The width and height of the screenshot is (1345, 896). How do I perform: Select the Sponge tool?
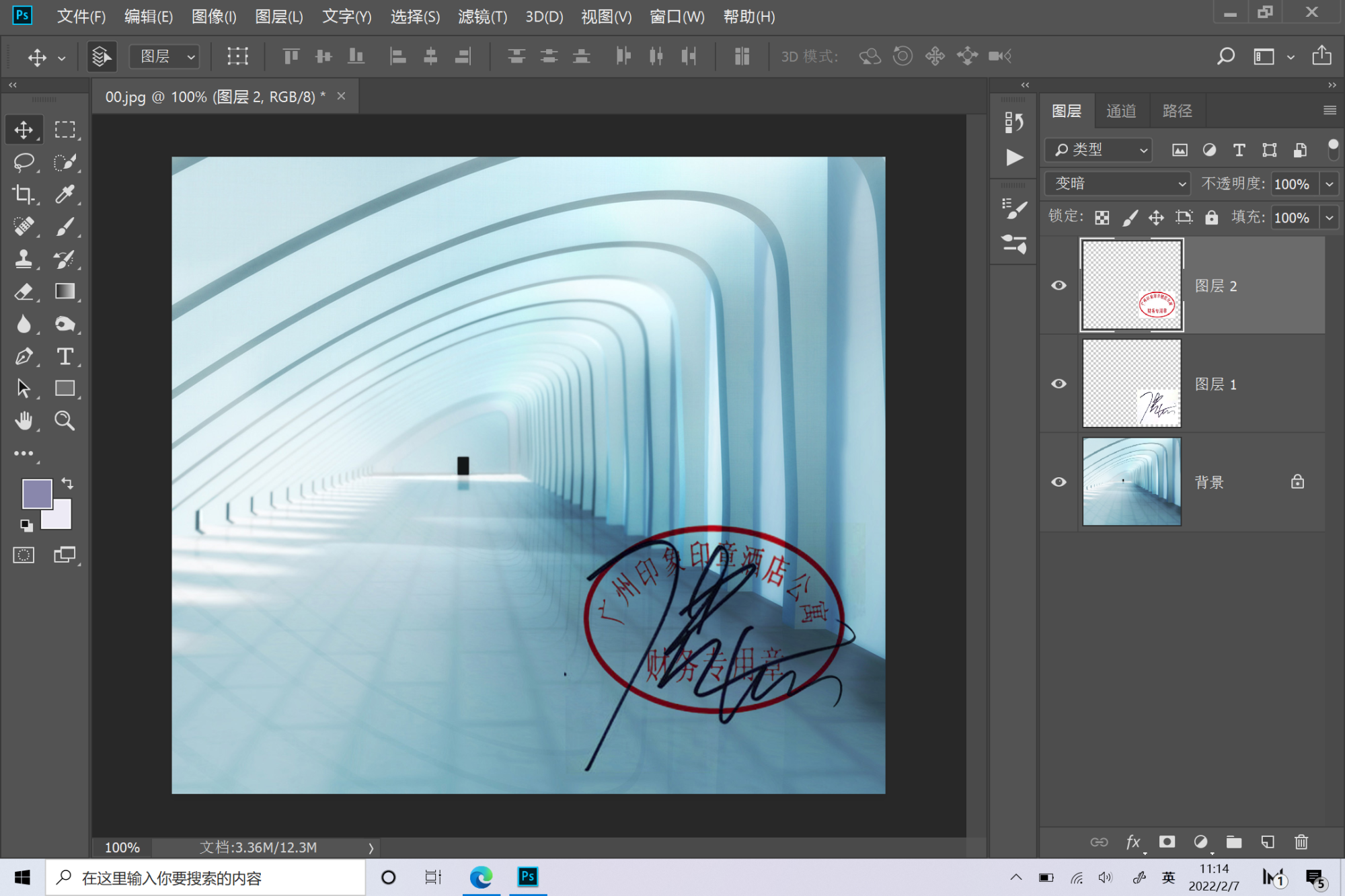[x=65, y=324]
